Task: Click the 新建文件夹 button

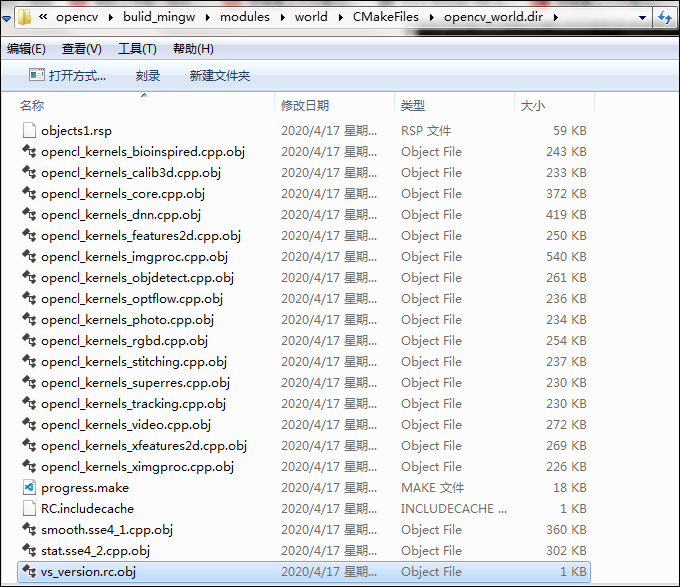Action: tap(219, 76)
